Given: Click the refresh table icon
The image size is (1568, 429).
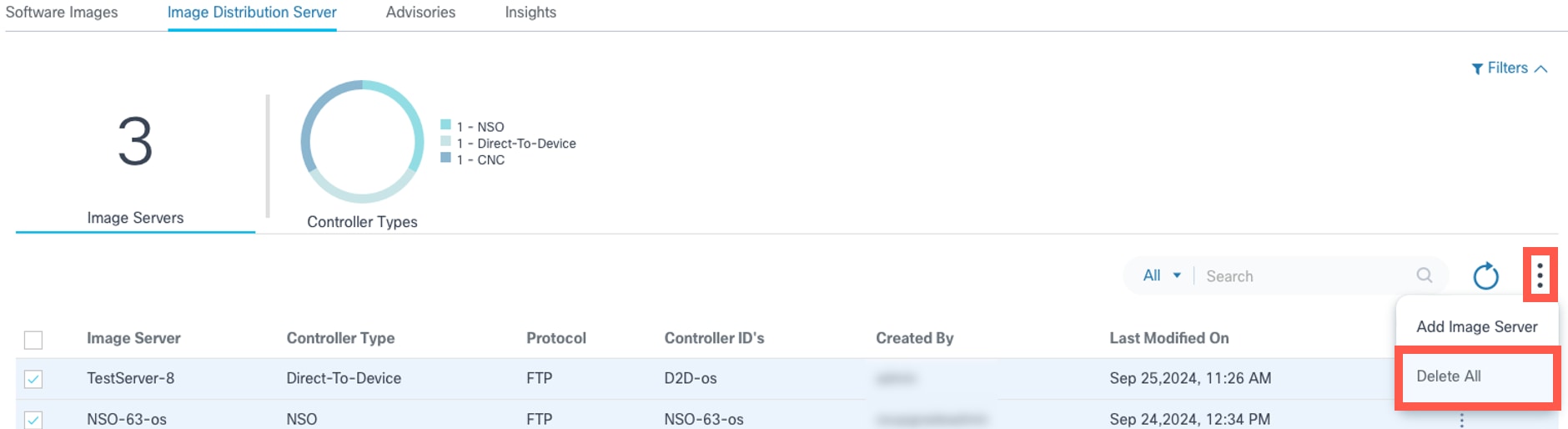Looking at the screenshot, I should tap(1485, 276).
